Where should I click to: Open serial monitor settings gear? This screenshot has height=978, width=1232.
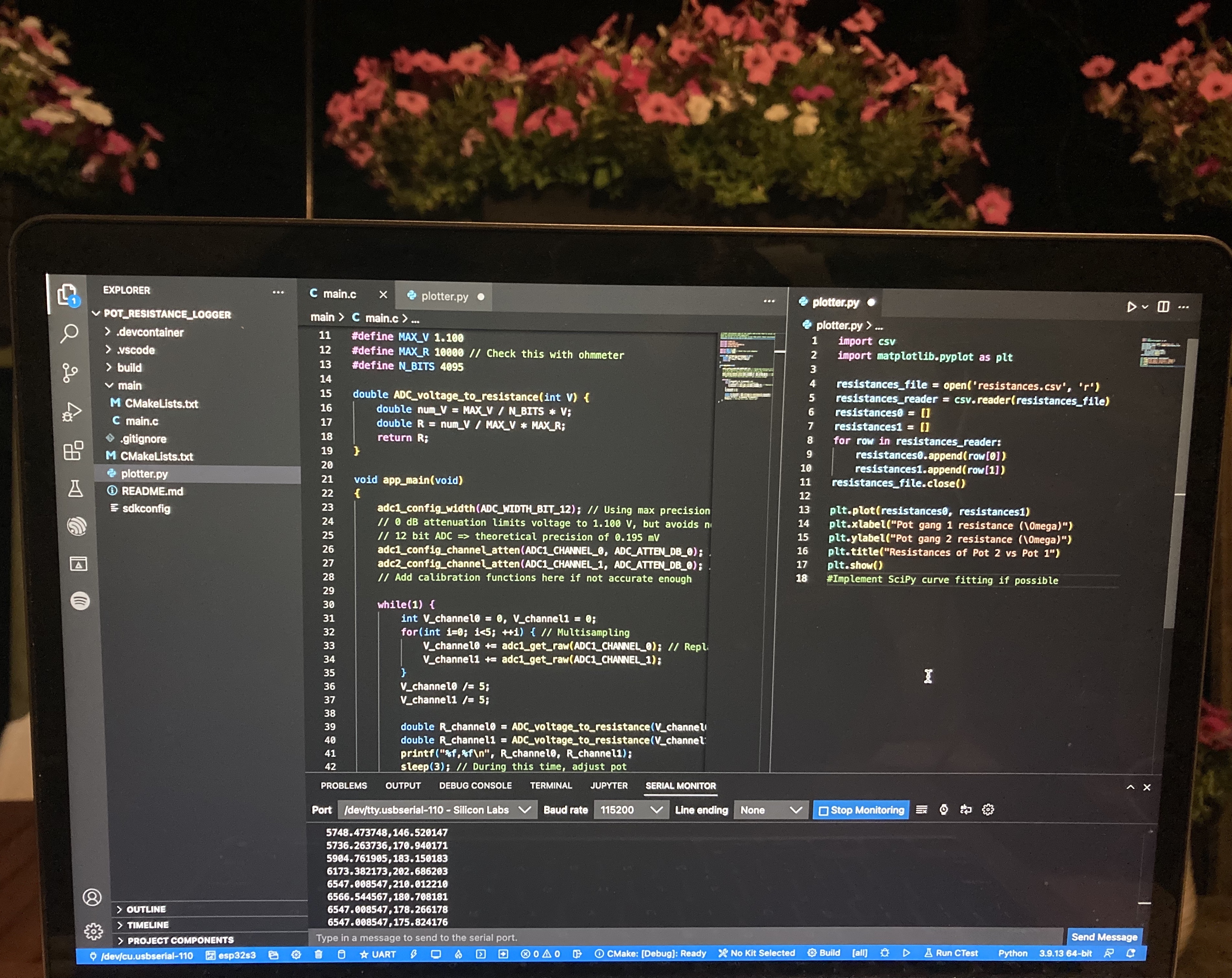coord(988,810)
